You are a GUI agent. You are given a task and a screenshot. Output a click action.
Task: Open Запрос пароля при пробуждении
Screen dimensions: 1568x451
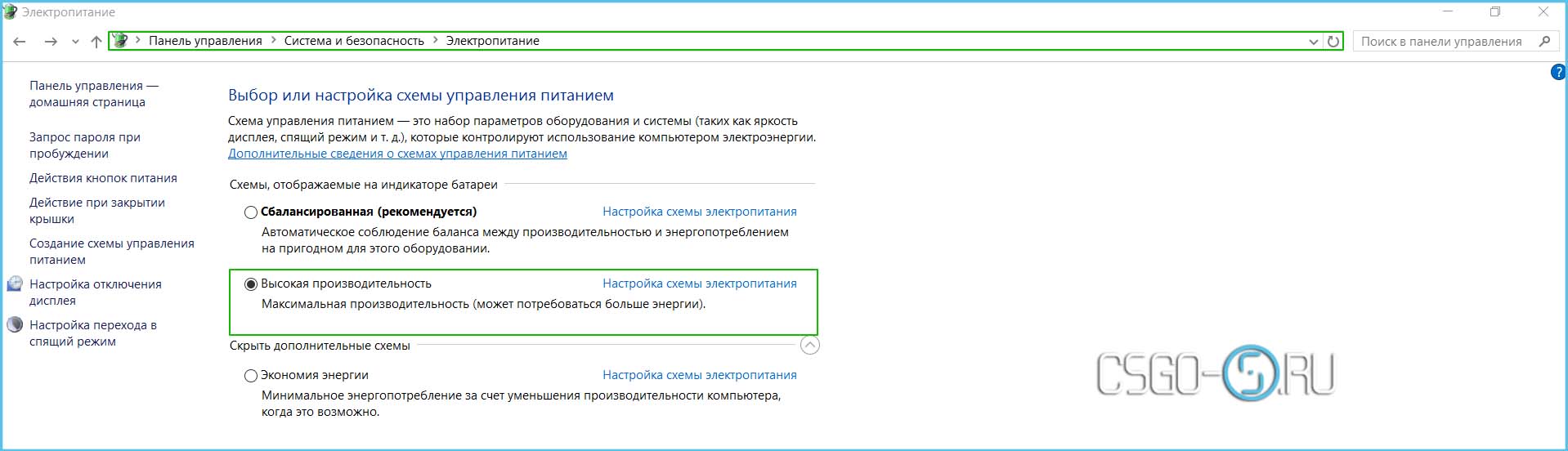tap(85, 145)
